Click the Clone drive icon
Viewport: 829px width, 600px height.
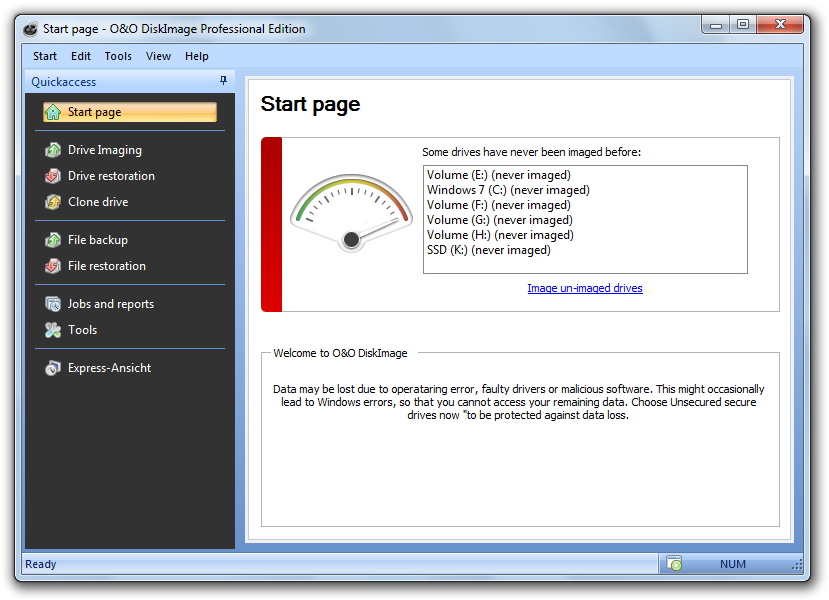pyautogui.click(x=53, y=202)
